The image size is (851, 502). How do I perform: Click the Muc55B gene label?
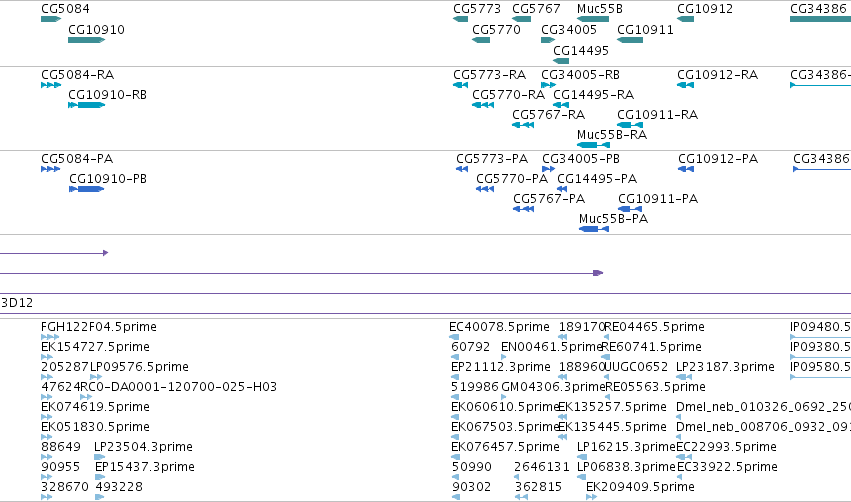(600, 9)
